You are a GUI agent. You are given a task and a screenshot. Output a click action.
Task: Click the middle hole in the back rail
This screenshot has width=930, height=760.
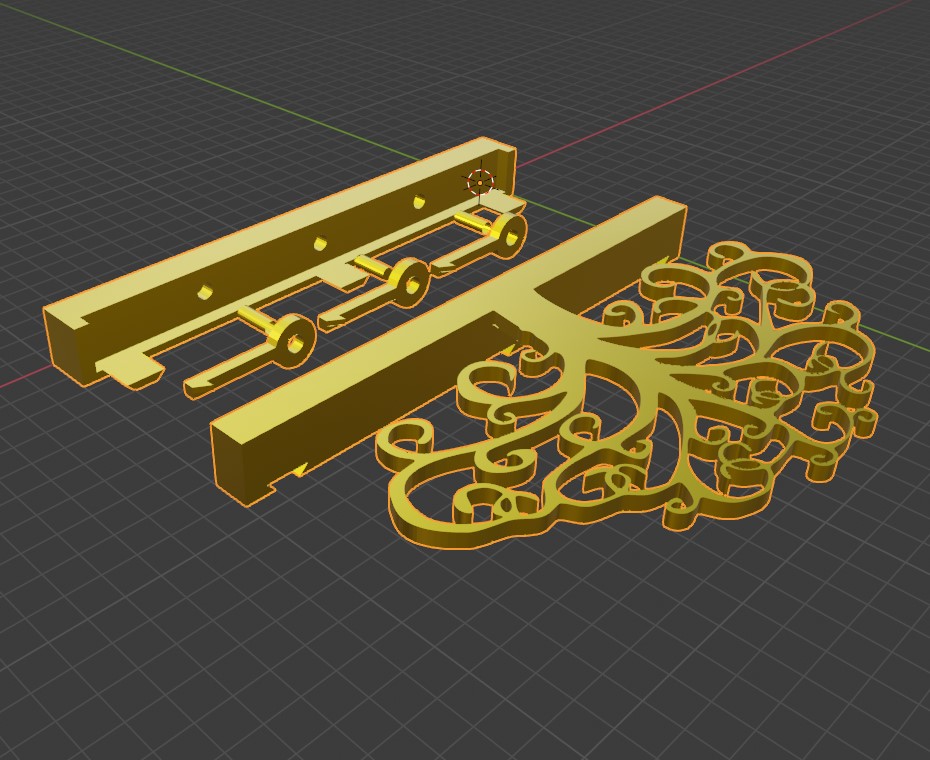[x=320, y=243]
